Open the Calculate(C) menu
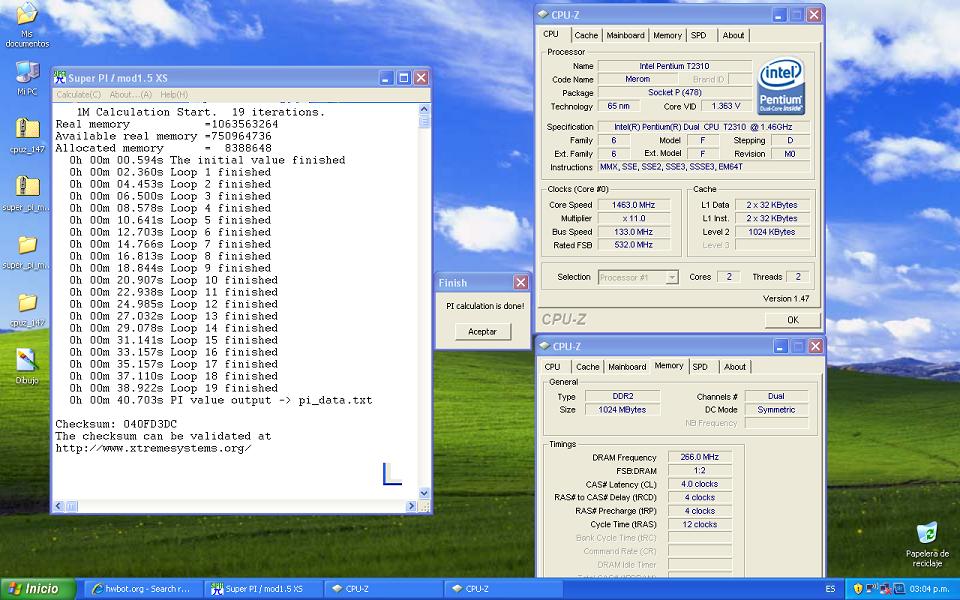 tap(78, 94)
